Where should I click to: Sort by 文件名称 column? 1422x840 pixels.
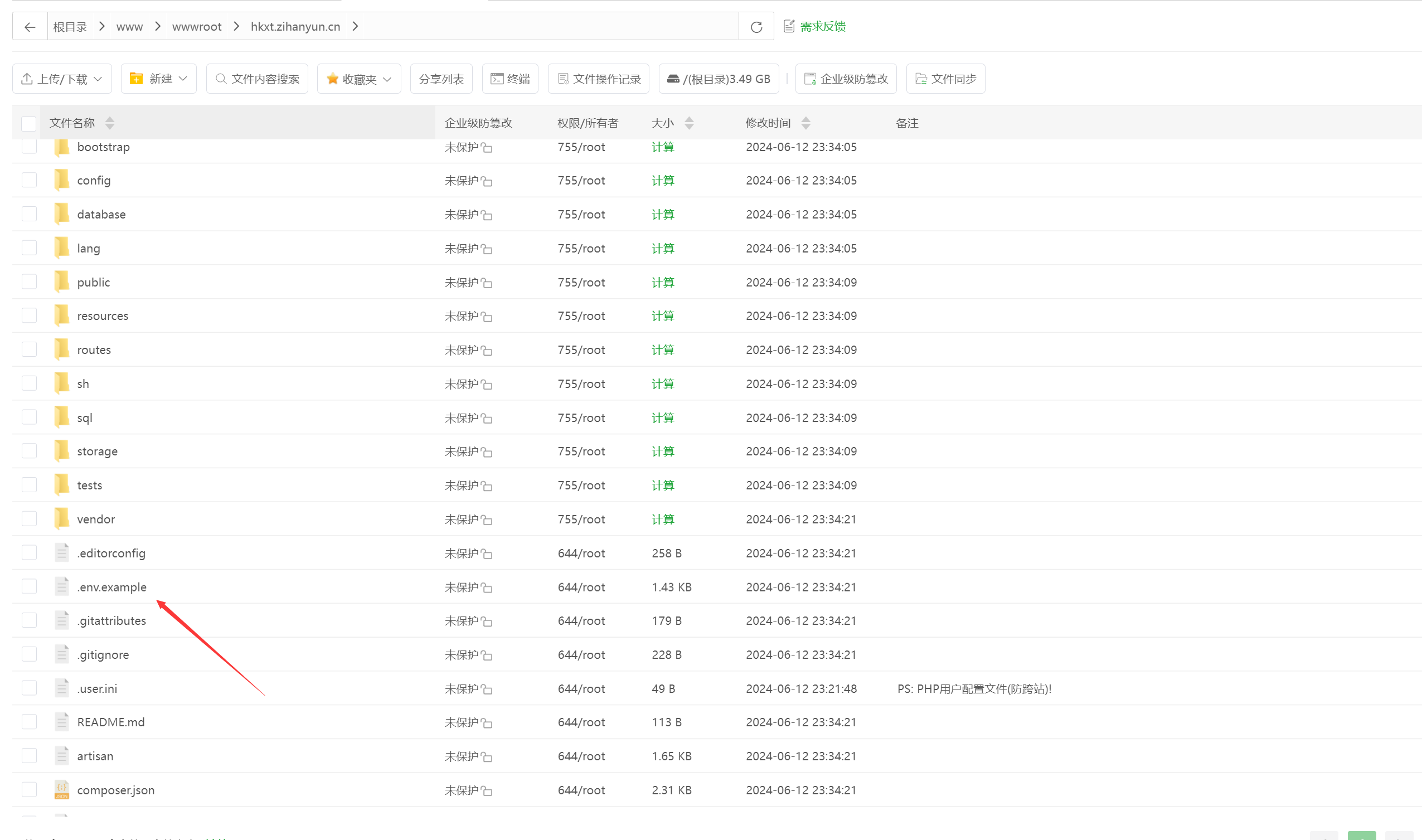click(110, 123)
